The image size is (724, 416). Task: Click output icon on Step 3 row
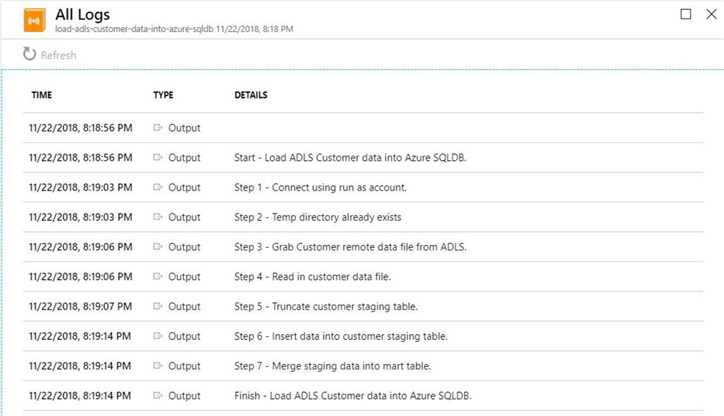158,247
